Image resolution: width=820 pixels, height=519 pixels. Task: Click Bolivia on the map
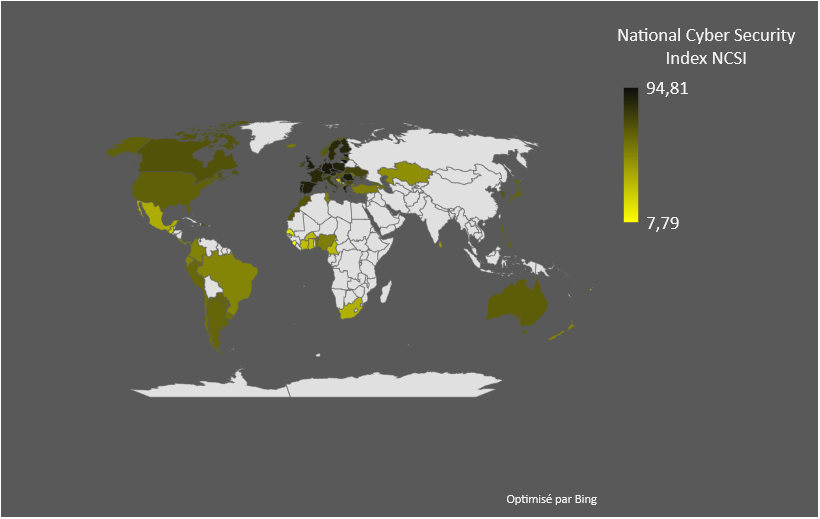[211, 286]
